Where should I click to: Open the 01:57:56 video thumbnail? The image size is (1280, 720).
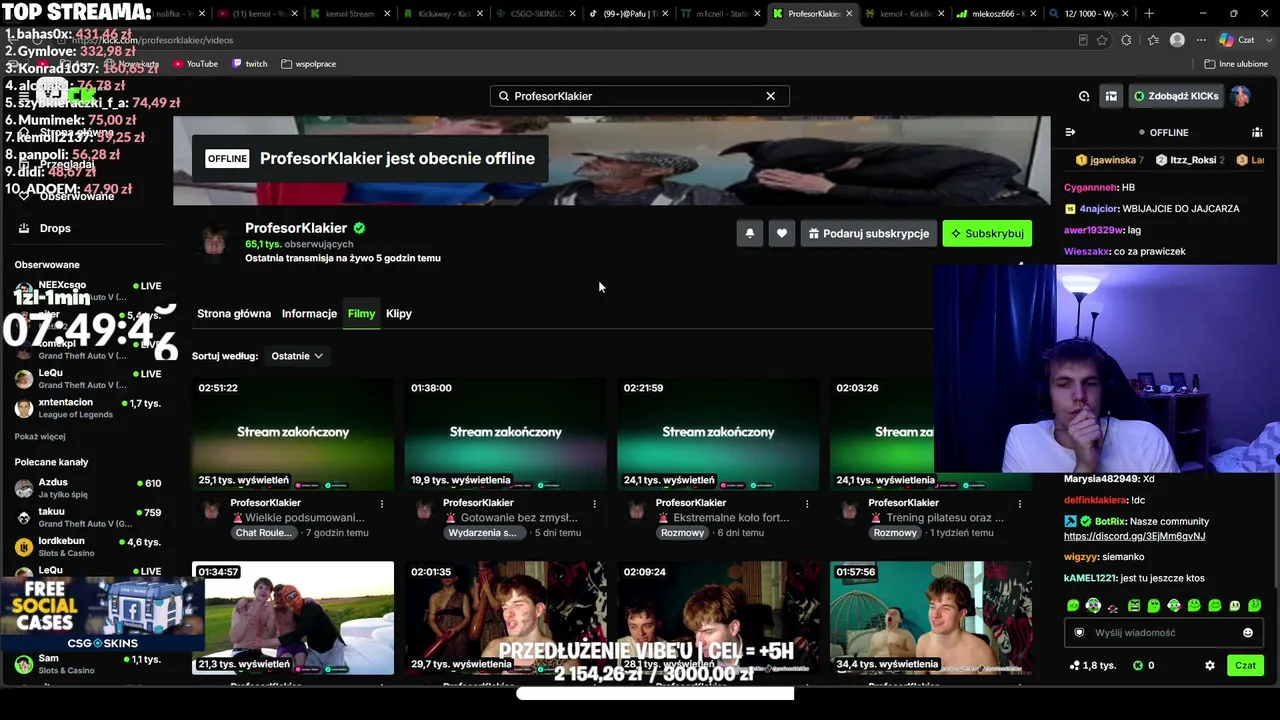click(931, 618)
